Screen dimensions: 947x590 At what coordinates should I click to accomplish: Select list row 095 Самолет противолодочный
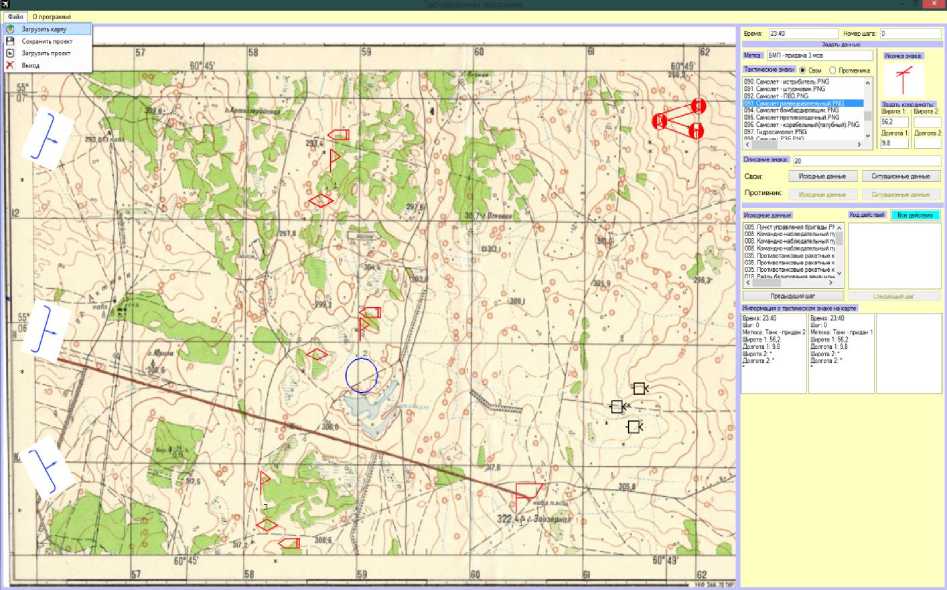pyautogui.click(x=803, y=117)
